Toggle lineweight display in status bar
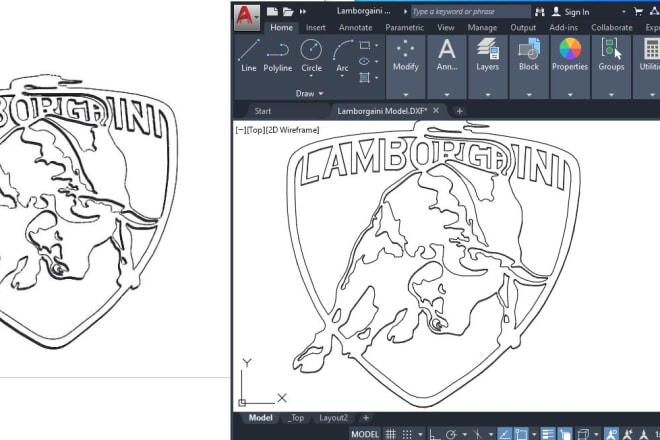The height and width of the screenshot is (440, 660). pyautogui.click(x=547, y=434)
